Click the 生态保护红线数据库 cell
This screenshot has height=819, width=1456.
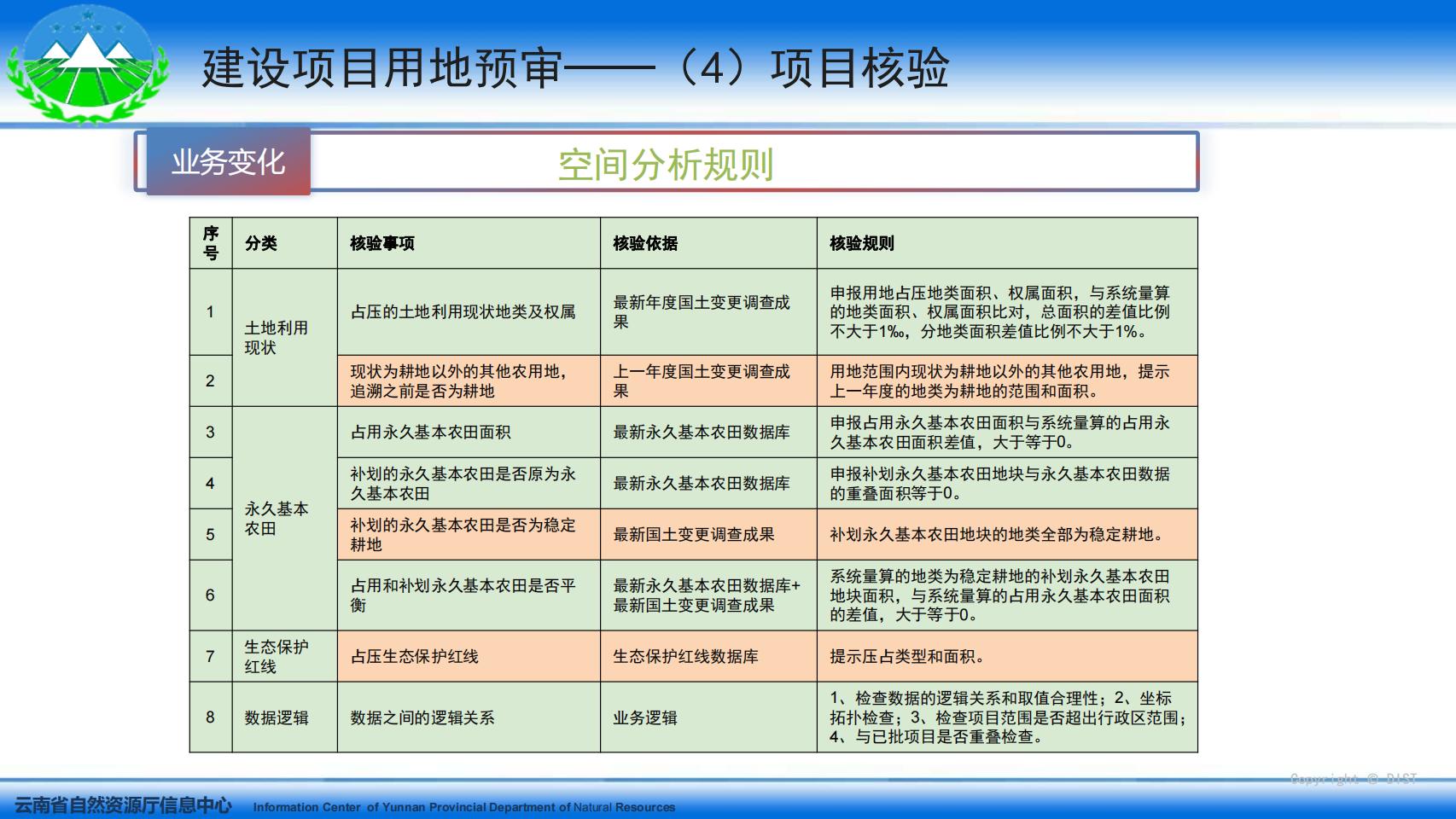click(x=708, y=656)
